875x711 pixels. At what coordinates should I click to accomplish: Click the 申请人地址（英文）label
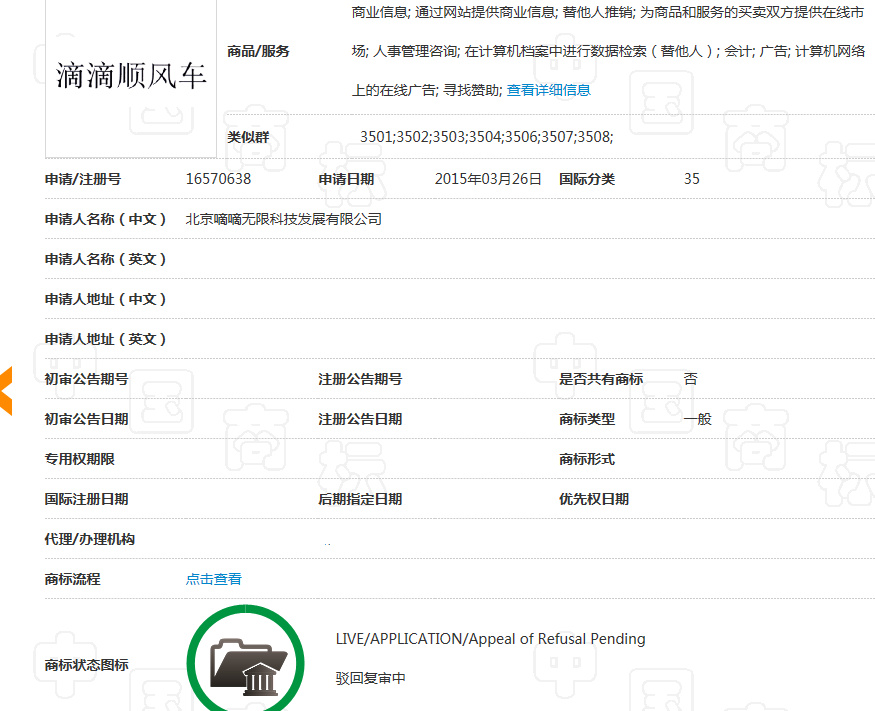tap(105, 339)
